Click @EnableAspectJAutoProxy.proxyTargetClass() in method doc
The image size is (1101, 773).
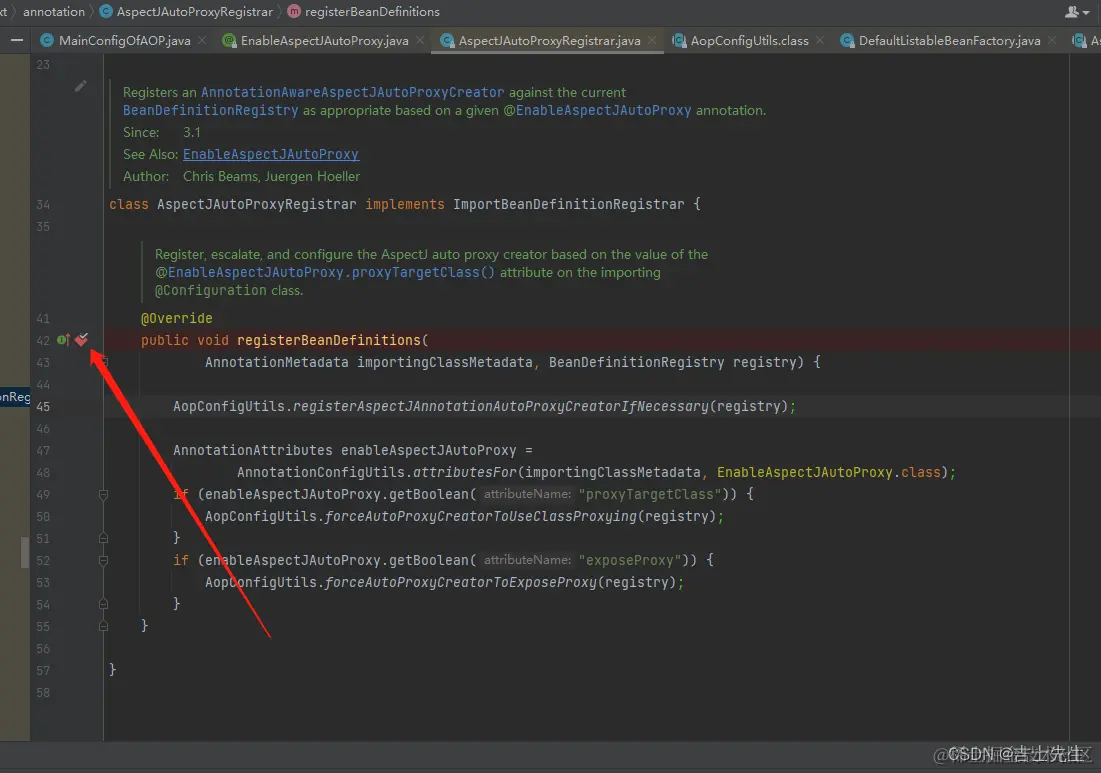click(x=325, y=272)
